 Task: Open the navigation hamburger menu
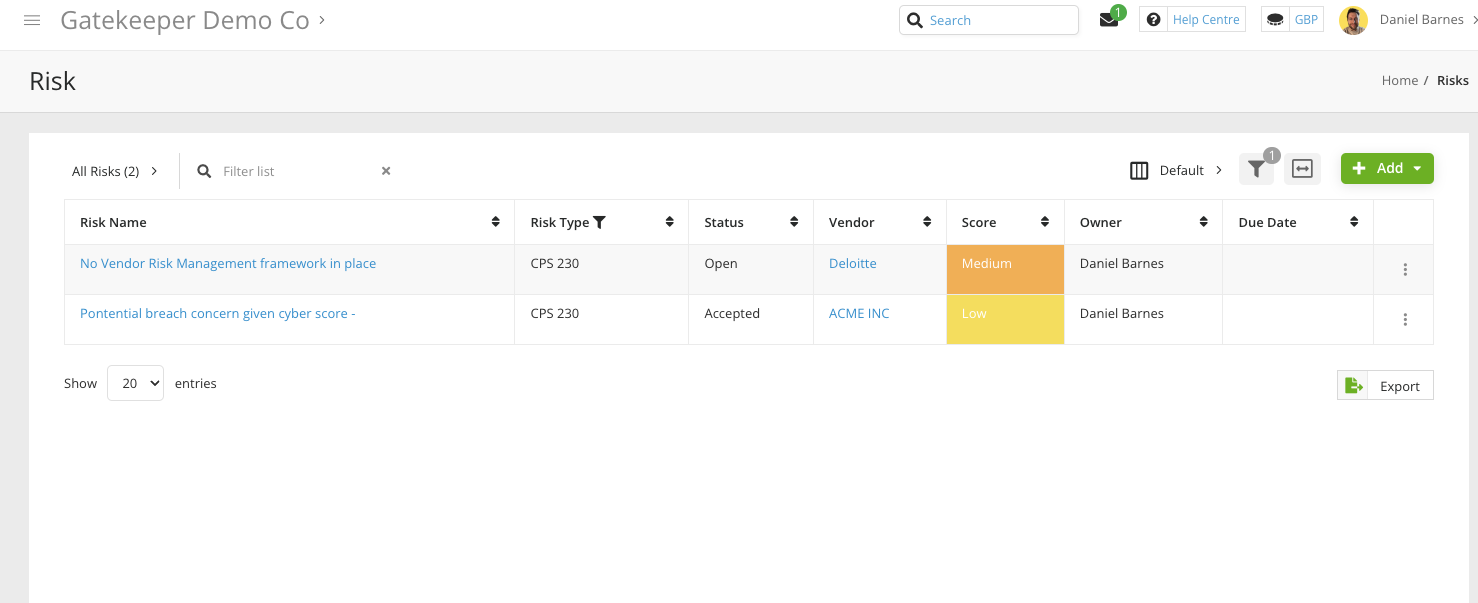click(x=32, y=20)
